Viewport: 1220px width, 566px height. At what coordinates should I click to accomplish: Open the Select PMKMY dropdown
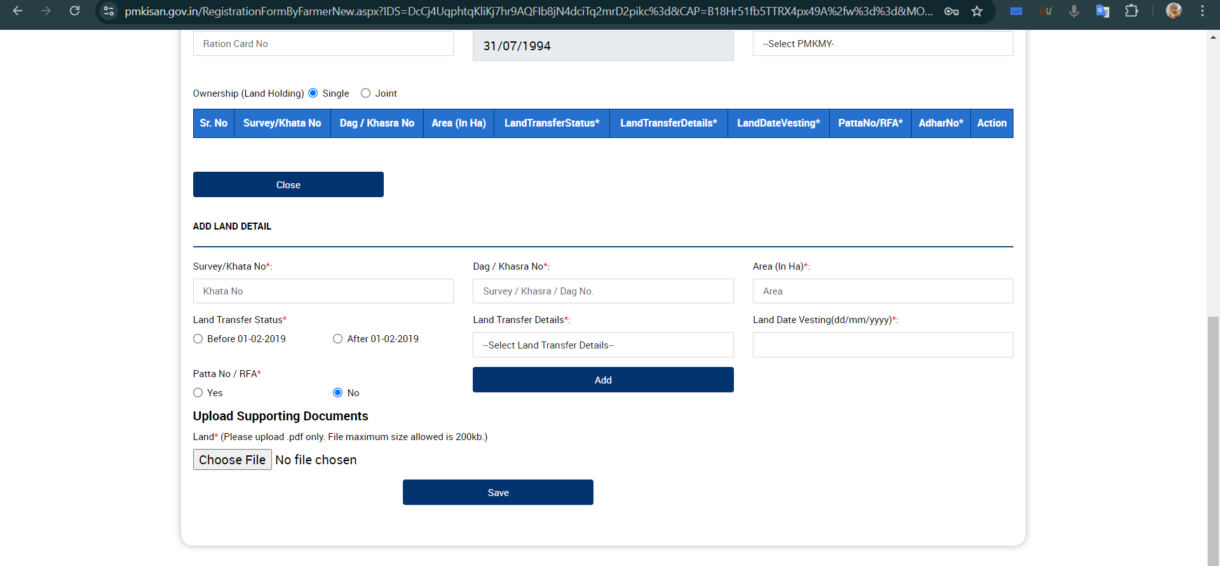point(883,44)
